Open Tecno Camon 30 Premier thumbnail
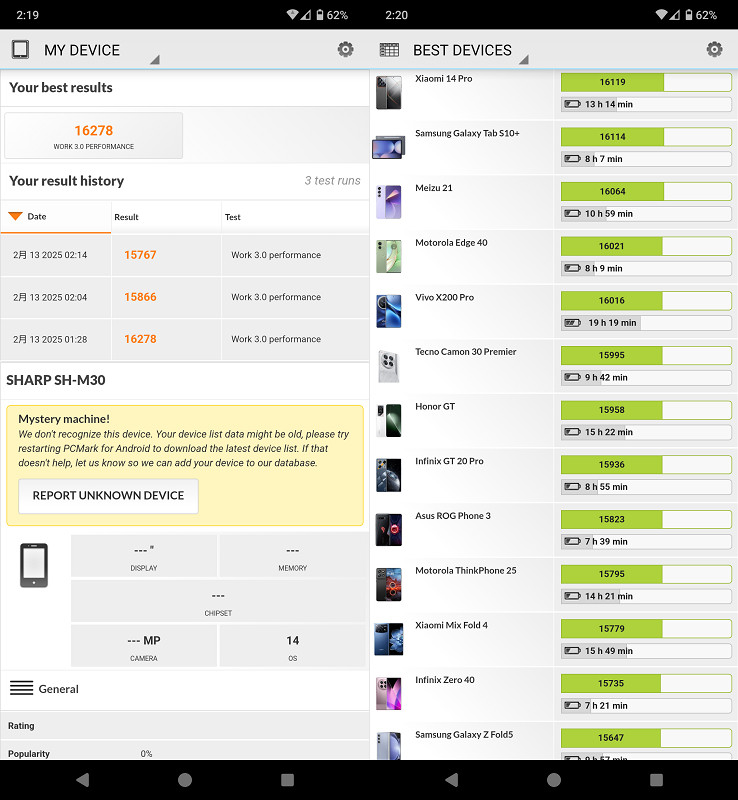The width and height of the screenshot is (738, 800). pos(389,366)
